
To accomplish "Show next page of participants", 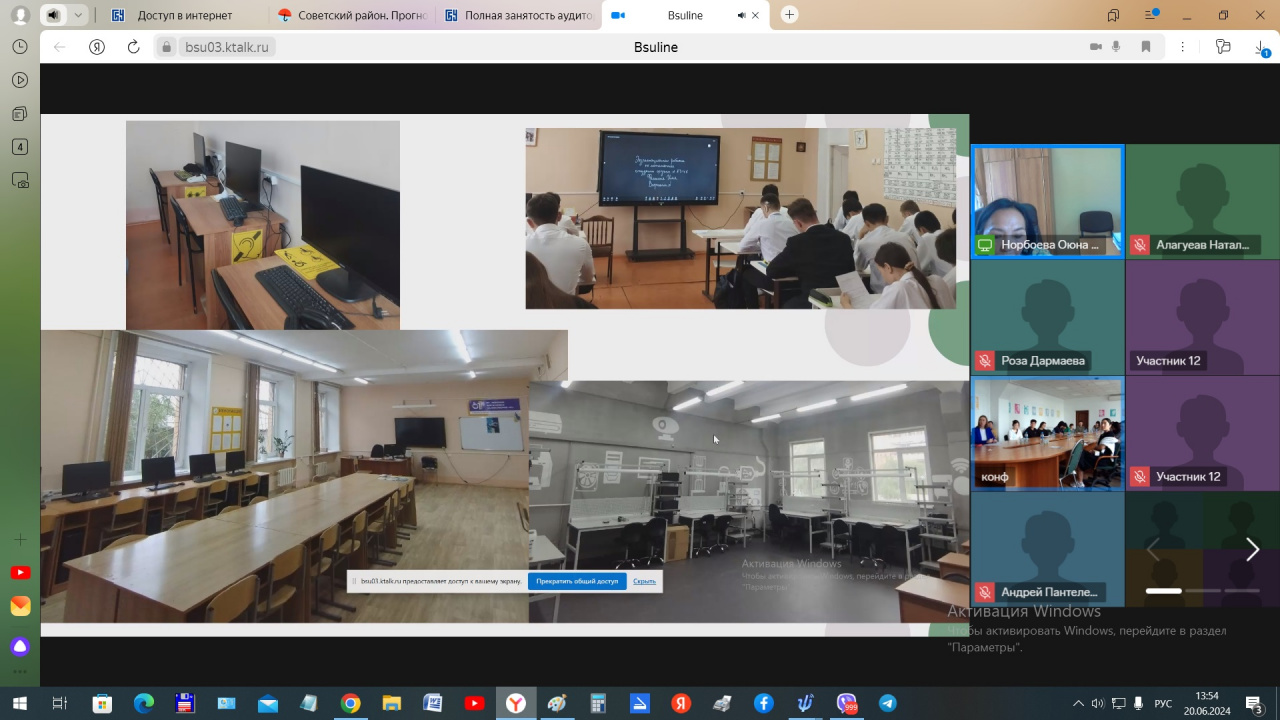I will click(x=1251, y=549).
